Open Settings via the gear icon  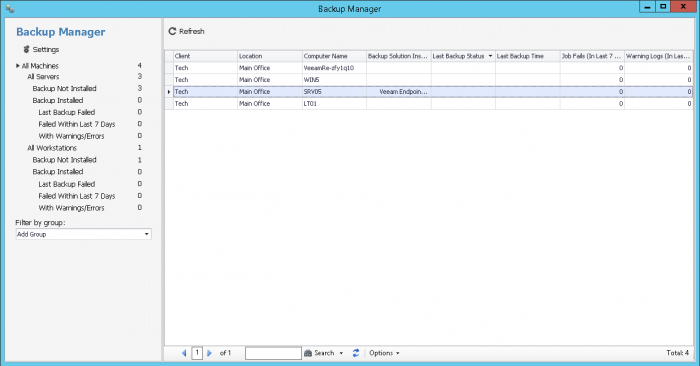(x=27, y=49)
